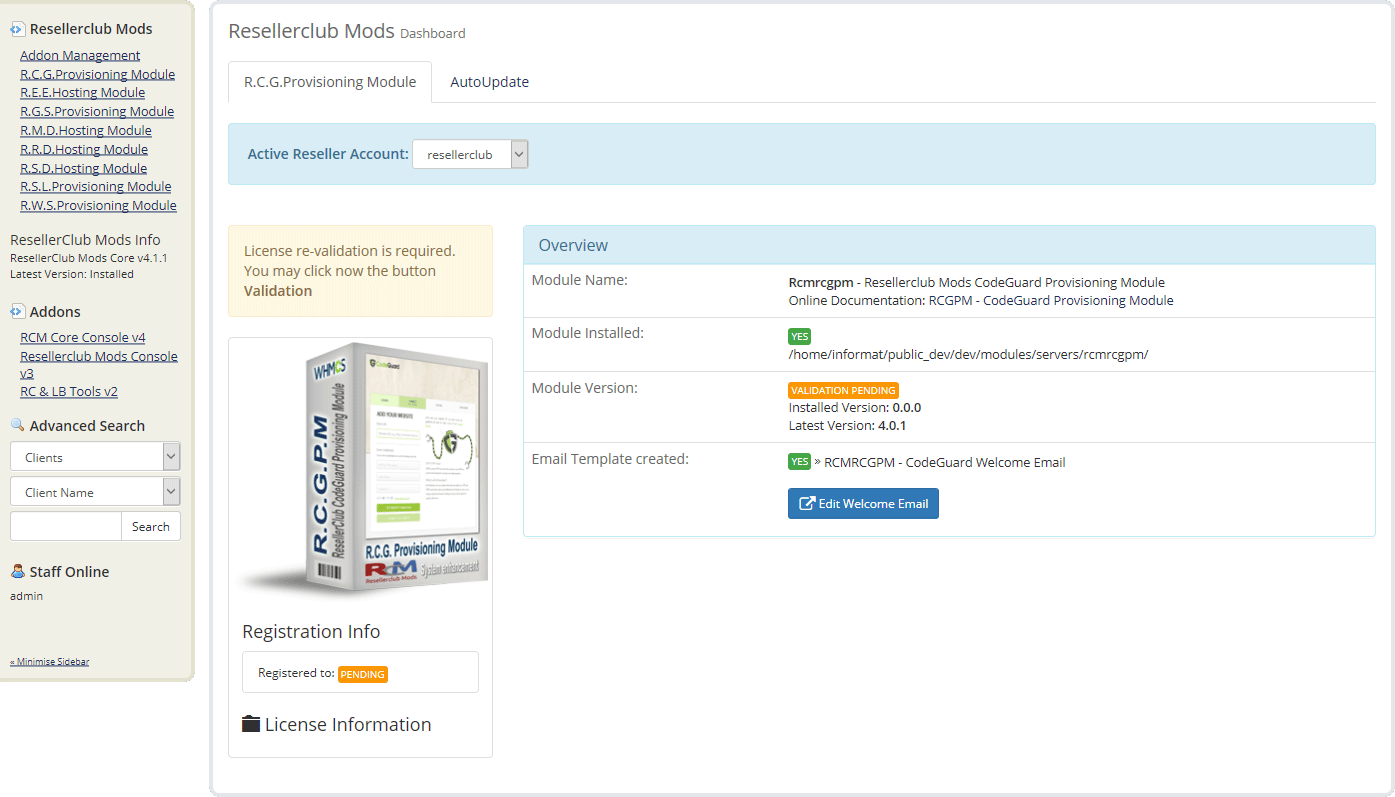This screenshot has width=1395, height=797.
Task: Open R.M.D.Hosting Module link
Action: [x=86, y=130]
